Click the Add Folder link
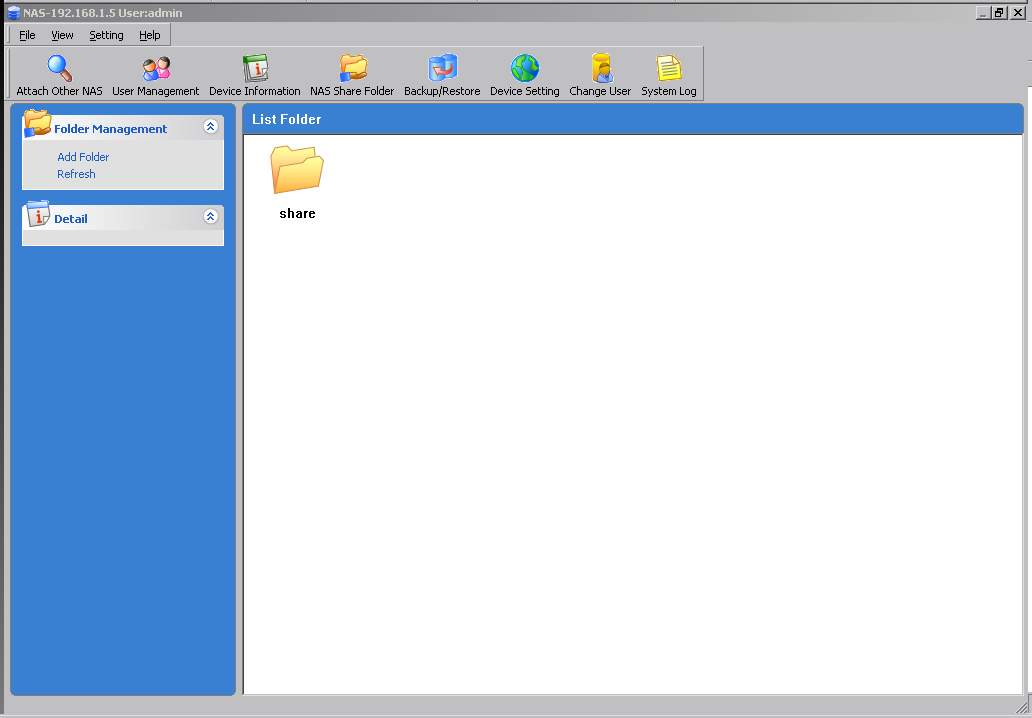This screenshot has width=1032, height=718. click(x=83, y=157)
